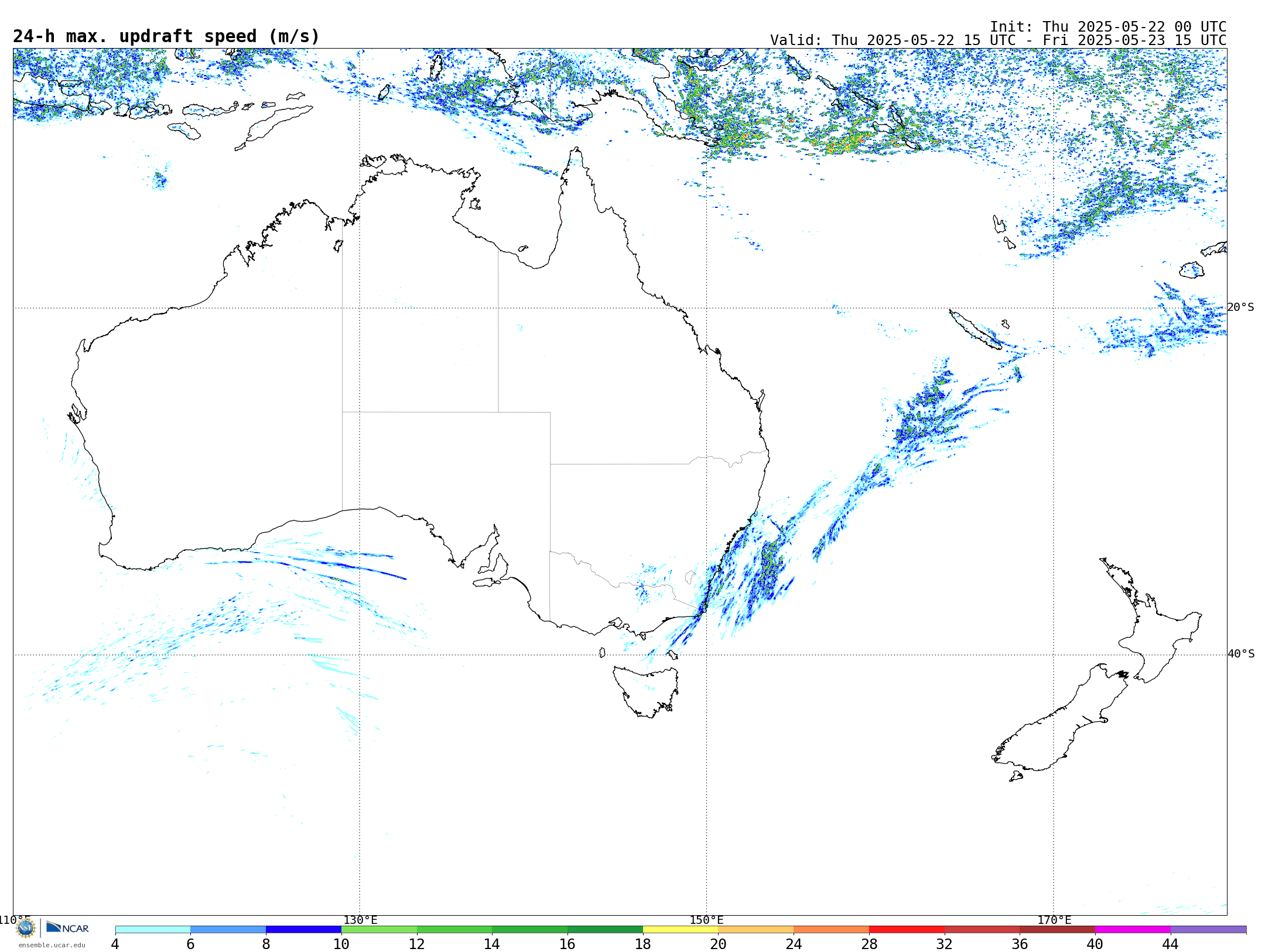
Task: Click the colorbar value label 10
Action: 341,944
